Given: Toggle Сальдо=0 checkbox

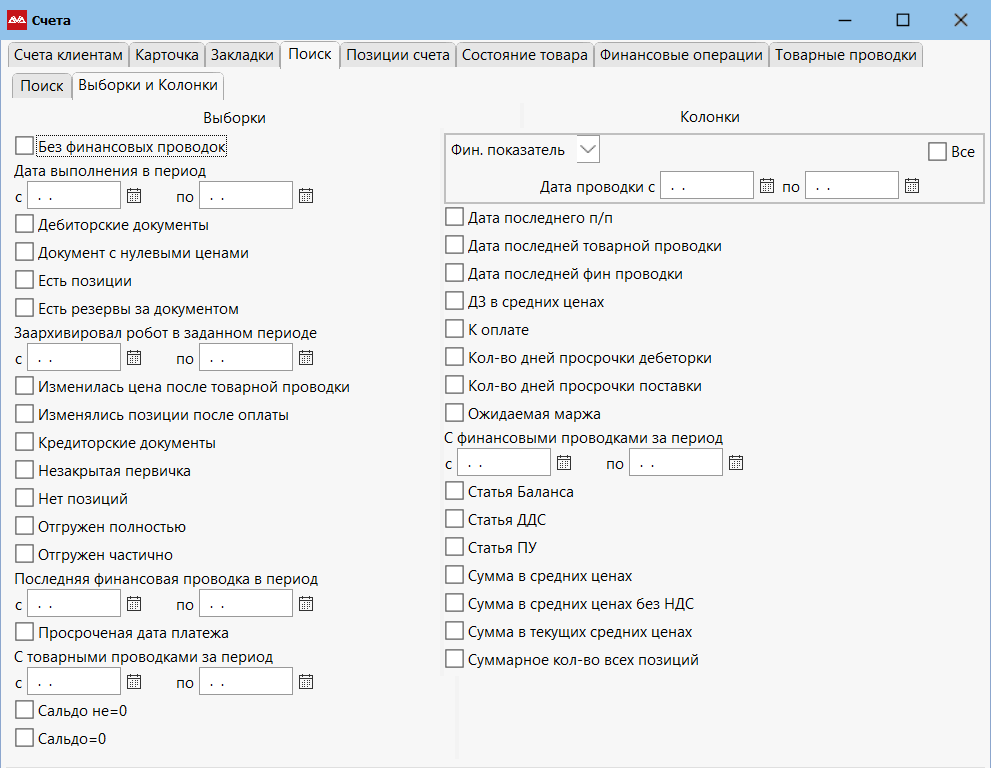Looking at the screenshot, I should pyautogui.click(x=24, y=738).
